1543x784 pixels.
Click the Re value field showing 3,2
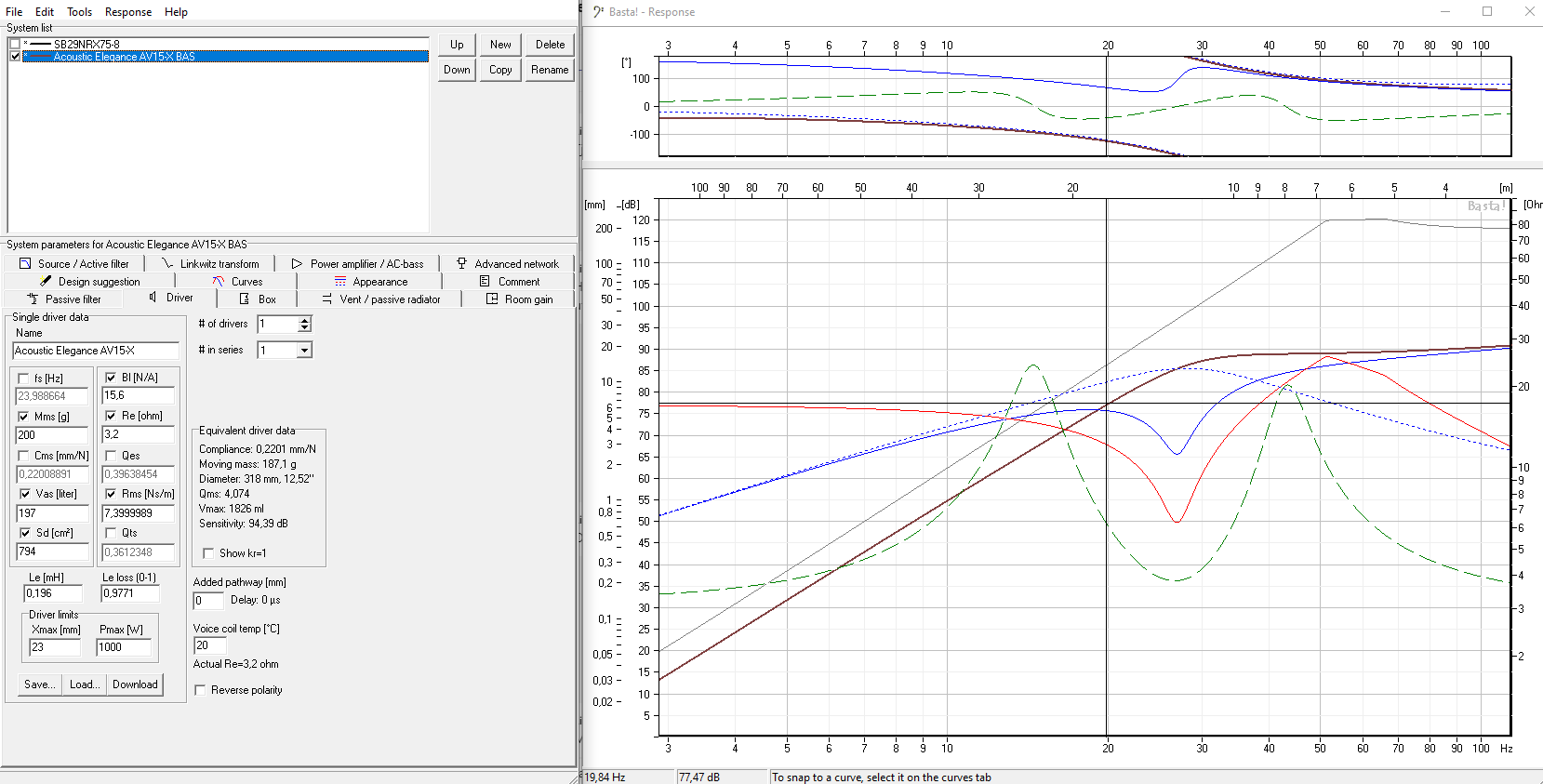[x=139, y=434]
